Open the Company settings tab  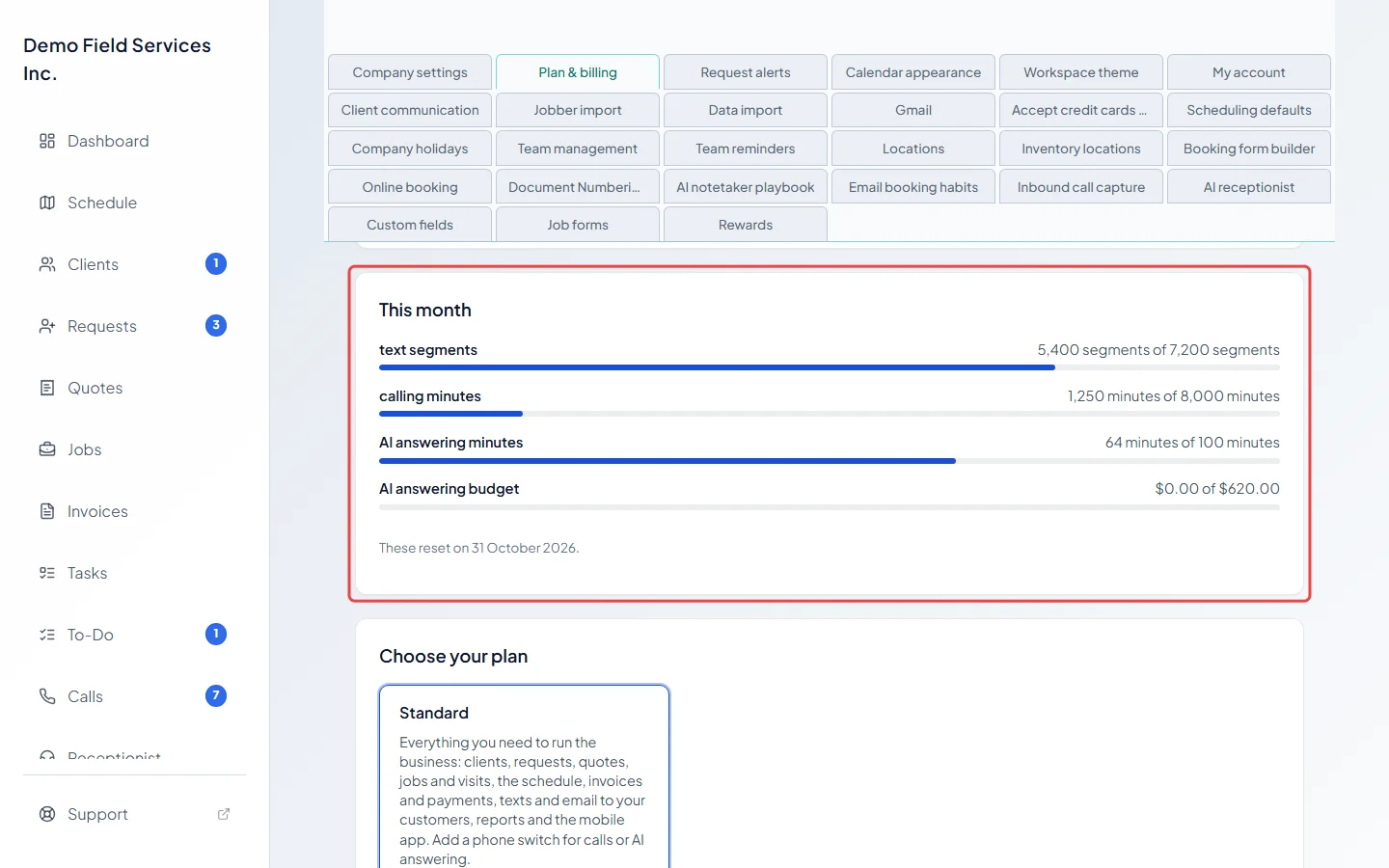[410, 72]
